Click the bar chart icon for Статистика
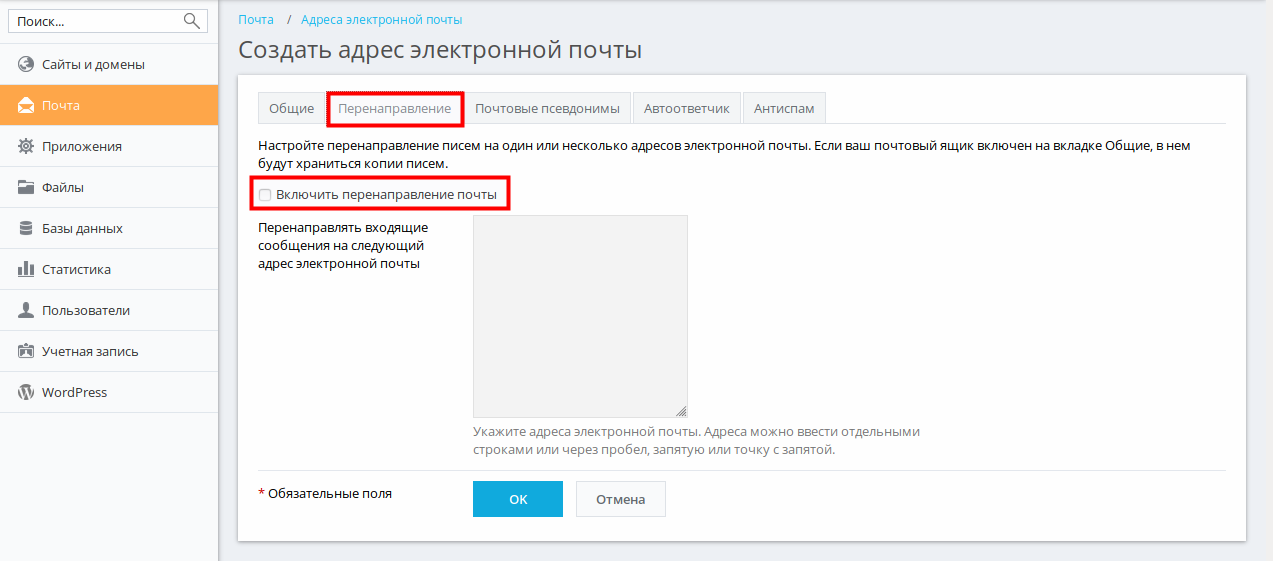Image resolution: width=1273 pixels, height=561 pixels. pos(26,269)
